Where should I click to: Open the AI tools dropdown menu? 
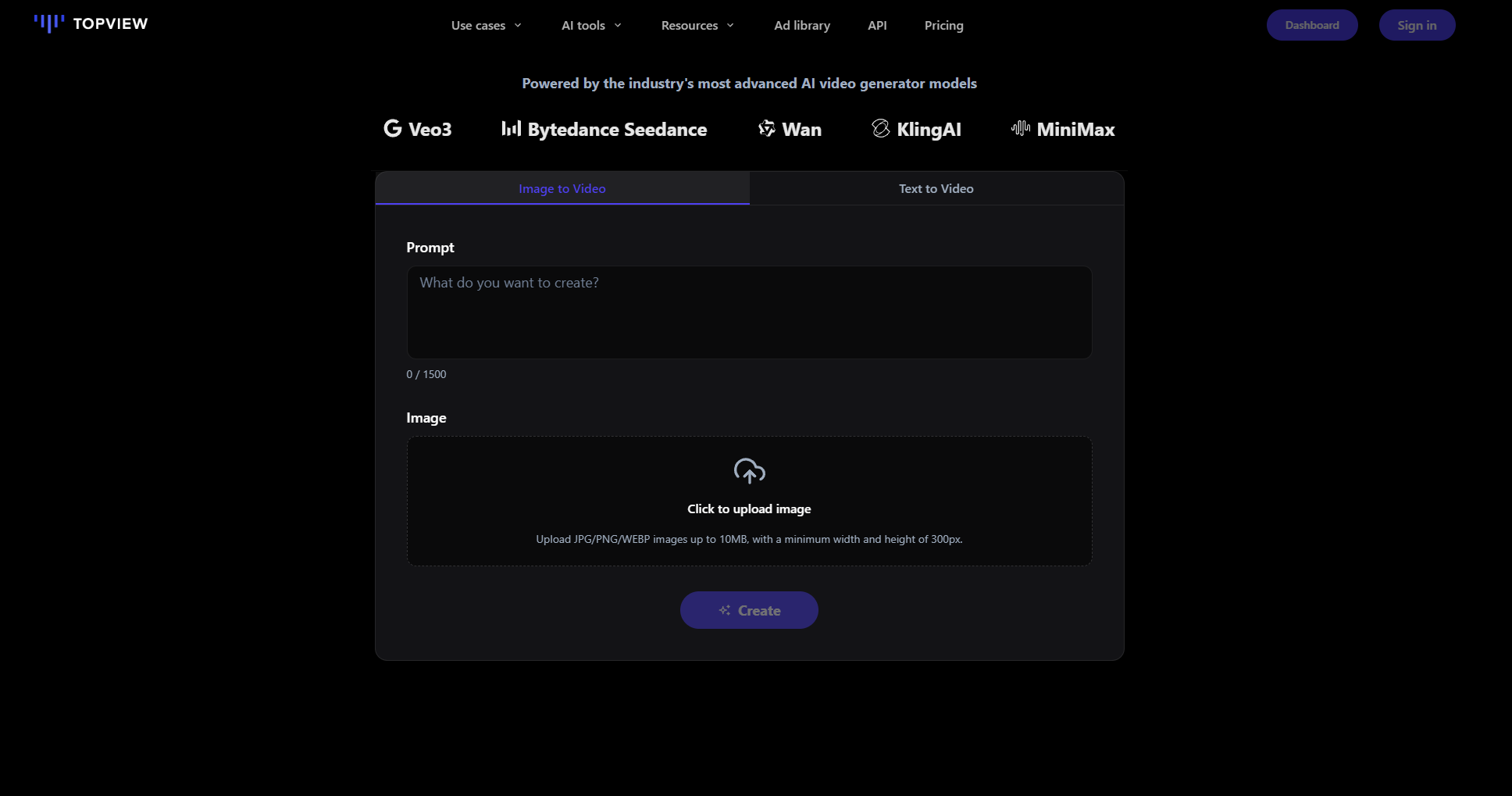(x=591, y=26)
